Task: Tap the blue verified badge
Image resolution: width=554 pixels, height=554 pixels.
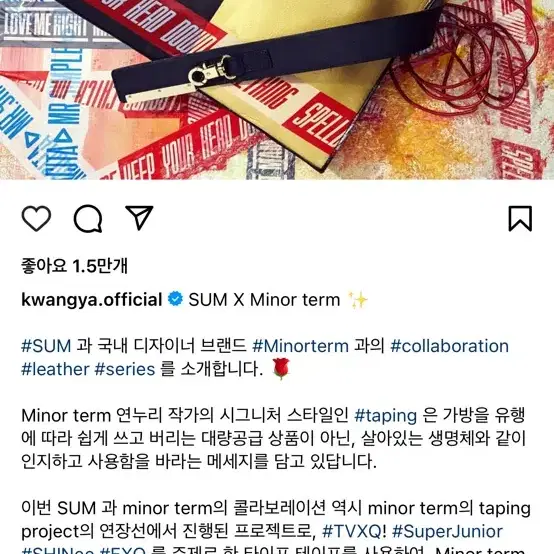Action: point(175,299)
